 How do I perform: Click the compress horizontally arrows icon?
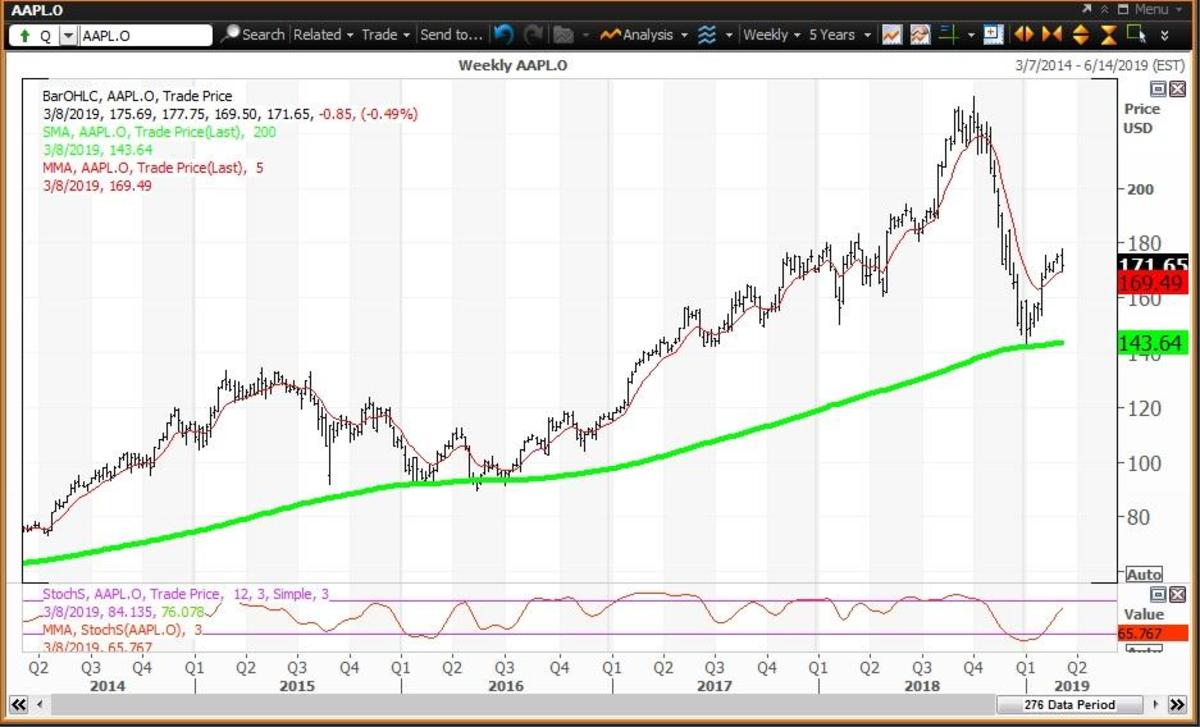[1051, 35]
